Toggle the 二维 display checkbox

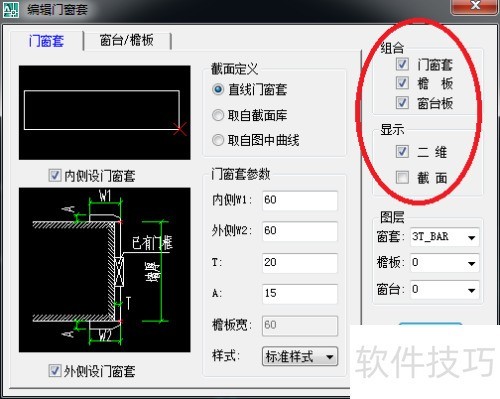[x=402, y=152]
